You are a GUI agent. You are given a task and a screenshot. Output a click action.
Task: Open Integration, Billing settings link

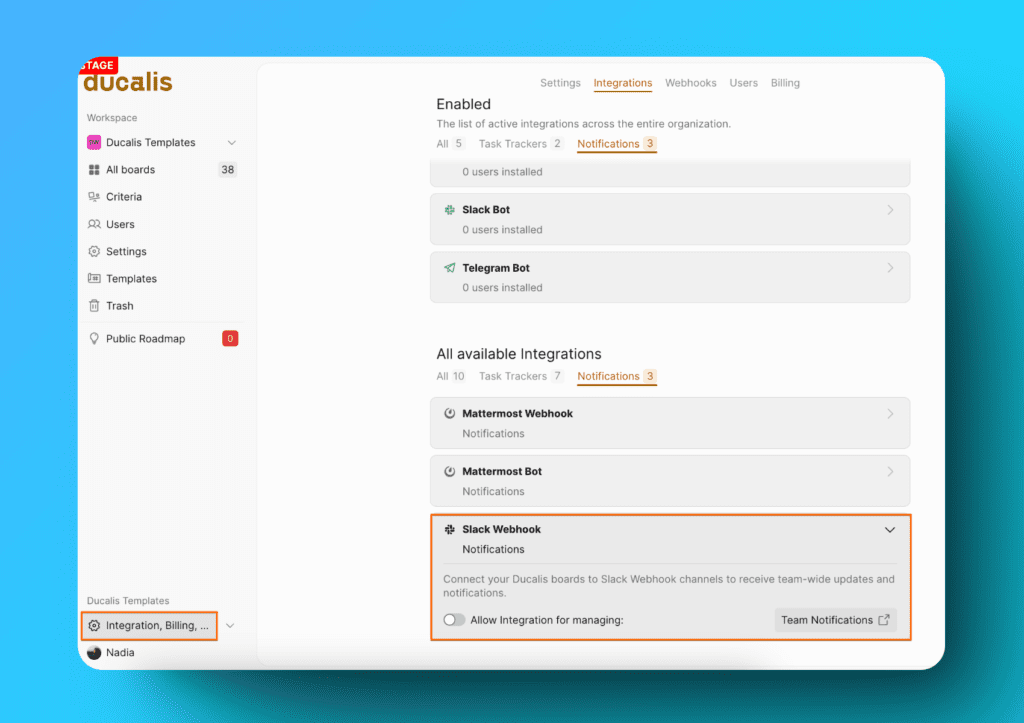[150, 626]
